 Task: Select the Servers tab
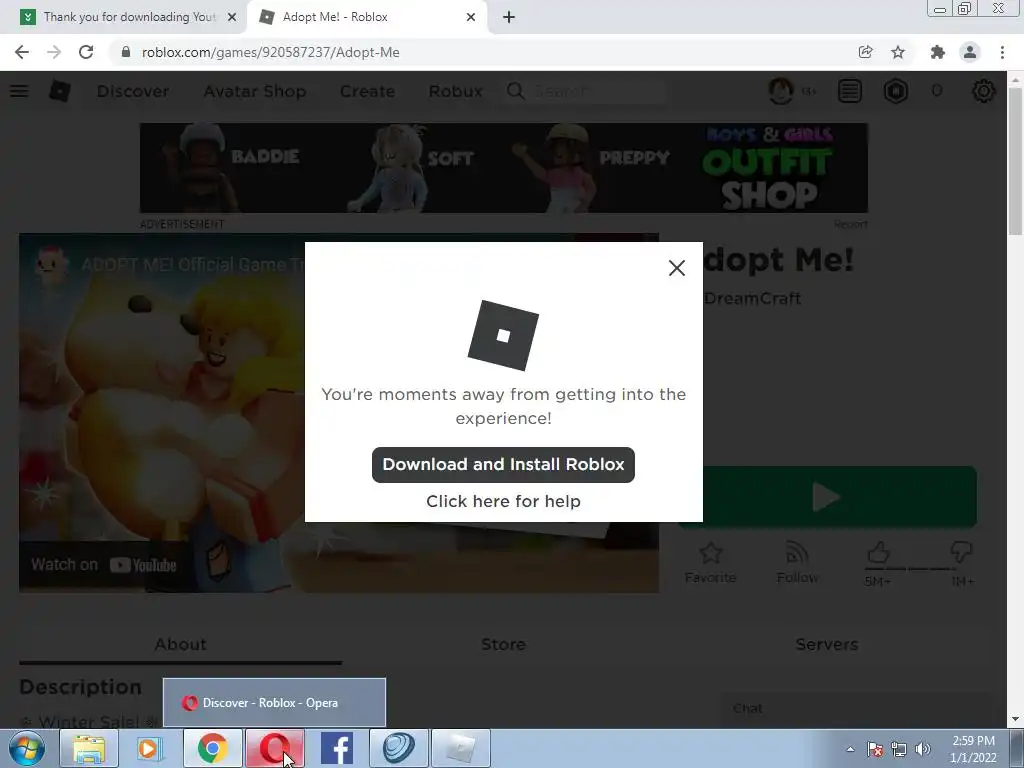[x=826, y=645]
